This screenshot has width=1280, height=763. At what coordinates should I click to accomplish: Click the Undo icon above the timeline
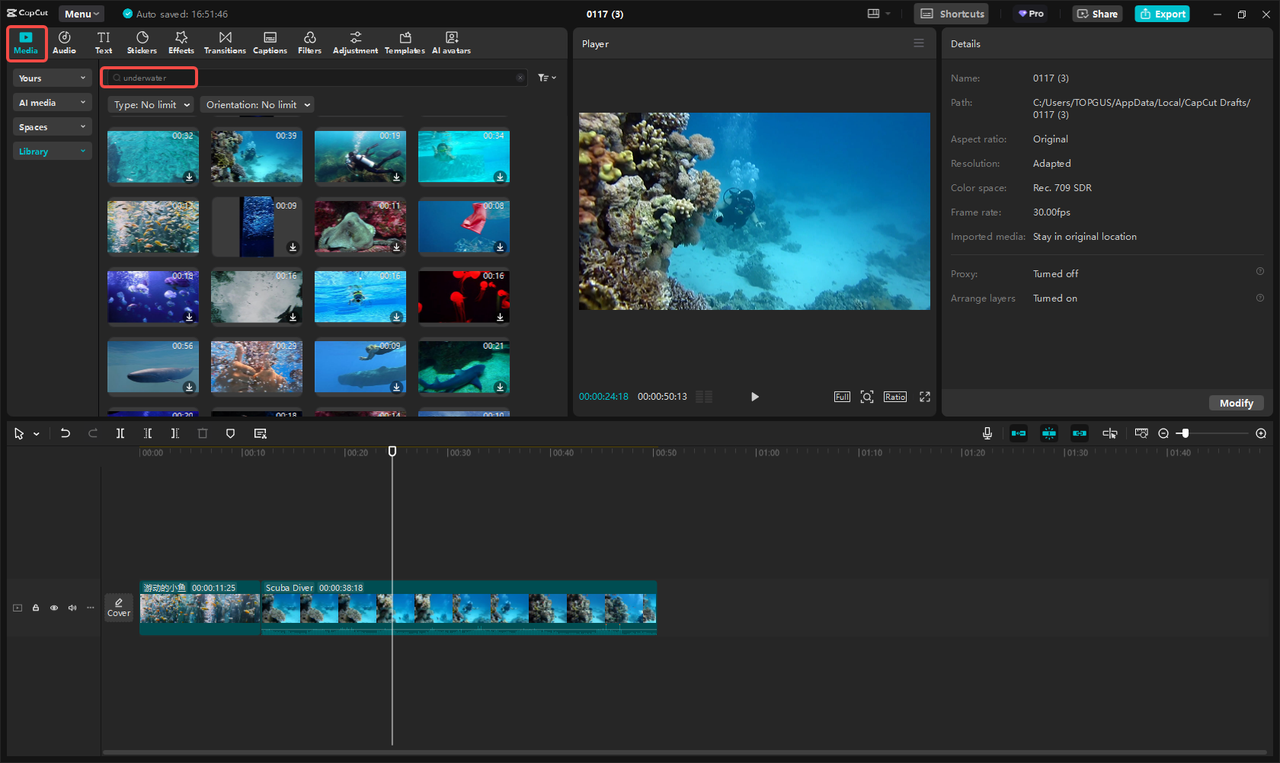[65, 433]
